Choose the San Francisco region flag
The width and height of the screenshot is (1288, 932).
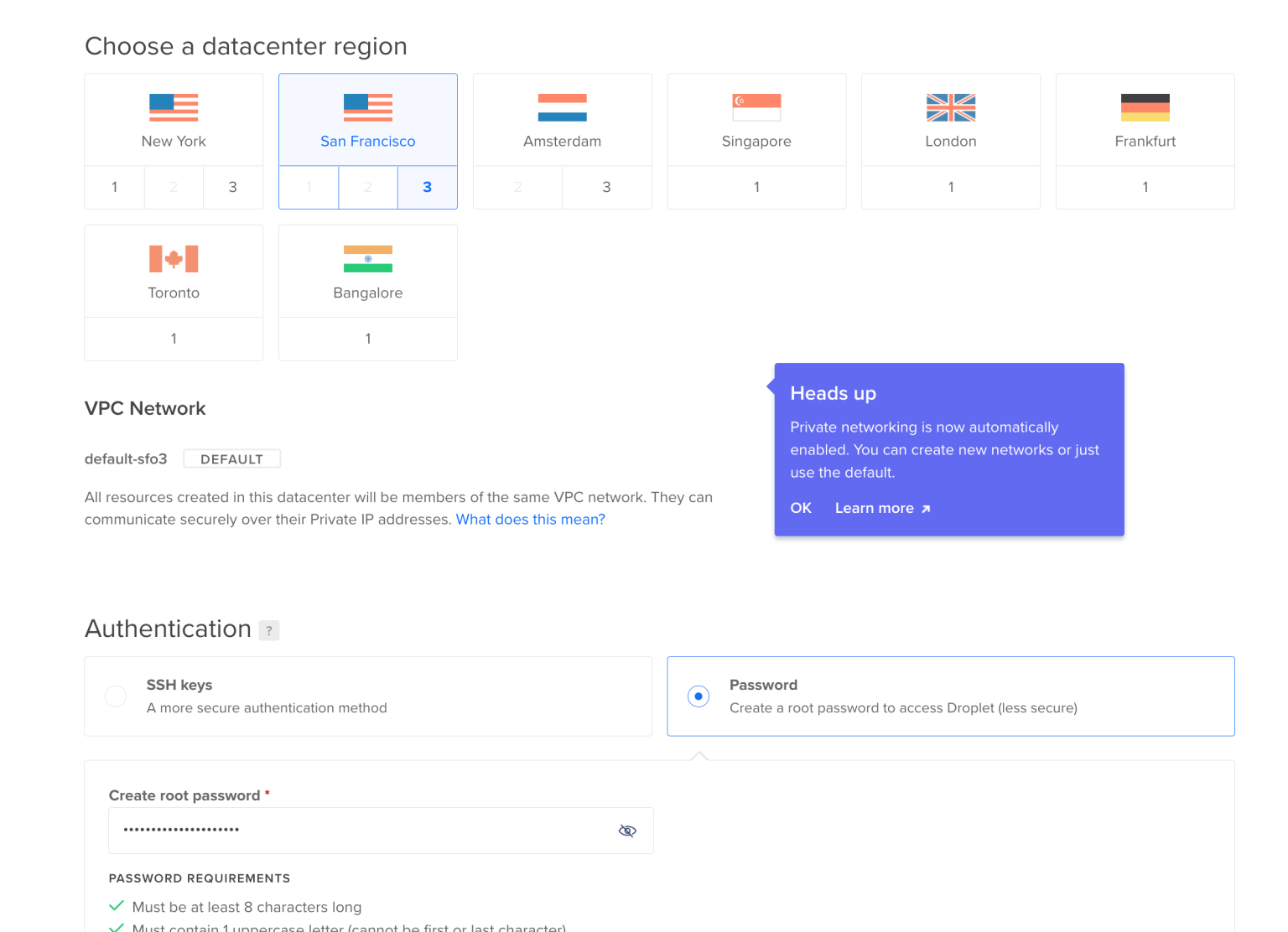(368, 107)
